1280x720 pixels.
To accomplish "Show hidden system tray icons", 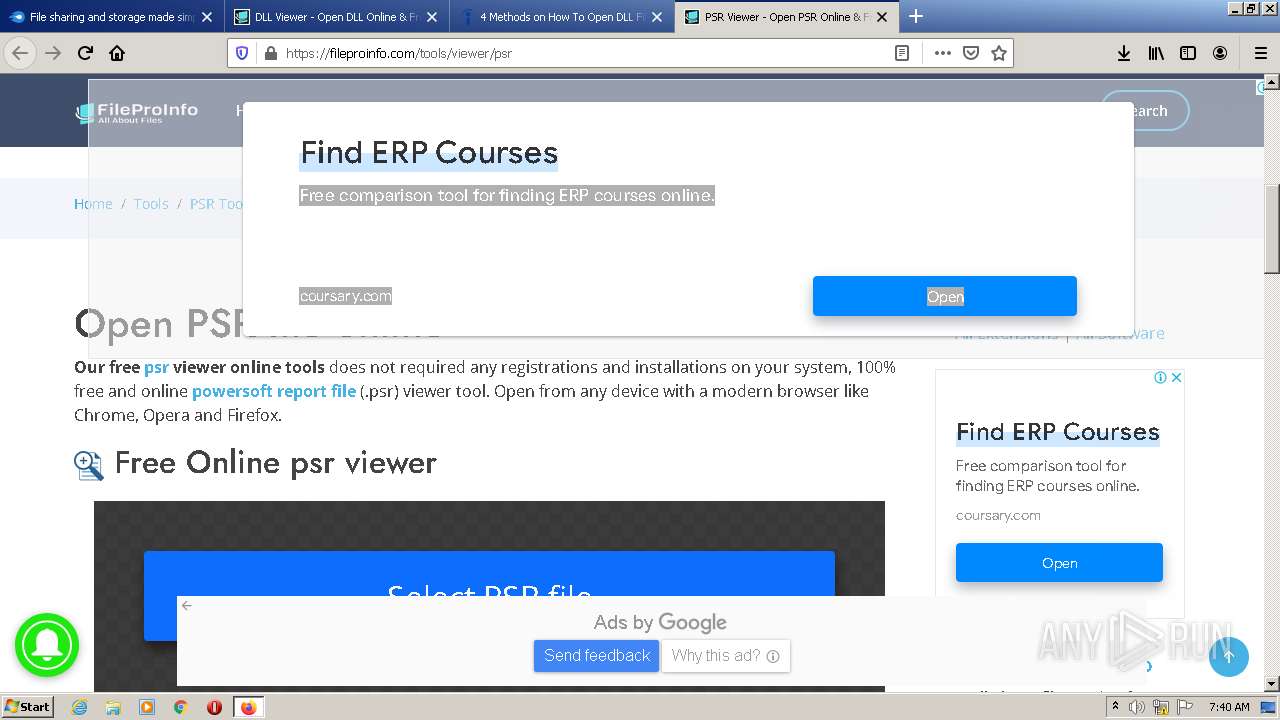I will (x=1115, y=707).
